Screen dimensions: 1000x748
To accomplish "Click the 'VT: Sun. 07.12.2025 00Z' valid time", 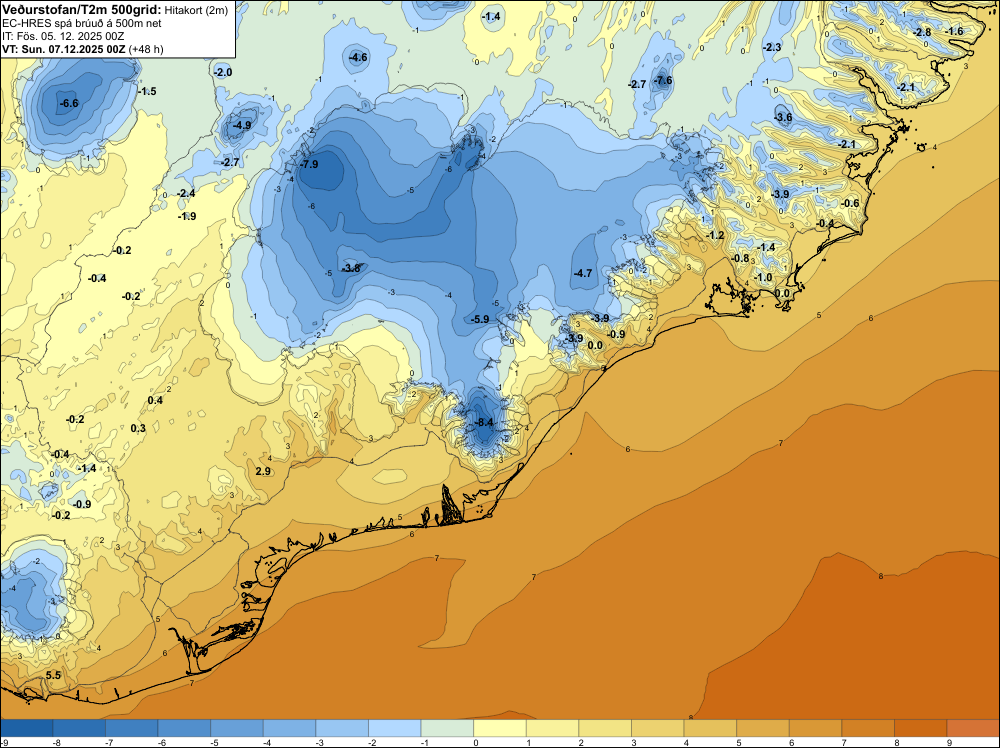I will tap(64, 49).
